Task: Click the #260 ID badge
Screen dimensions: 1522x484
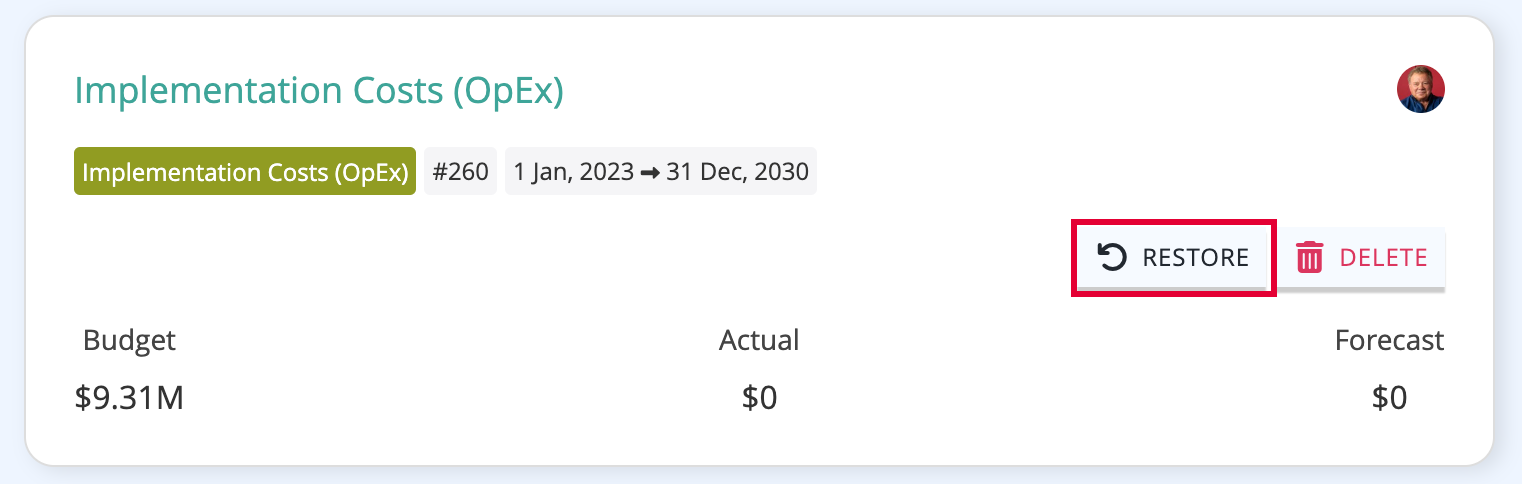Action: point(460,172)
